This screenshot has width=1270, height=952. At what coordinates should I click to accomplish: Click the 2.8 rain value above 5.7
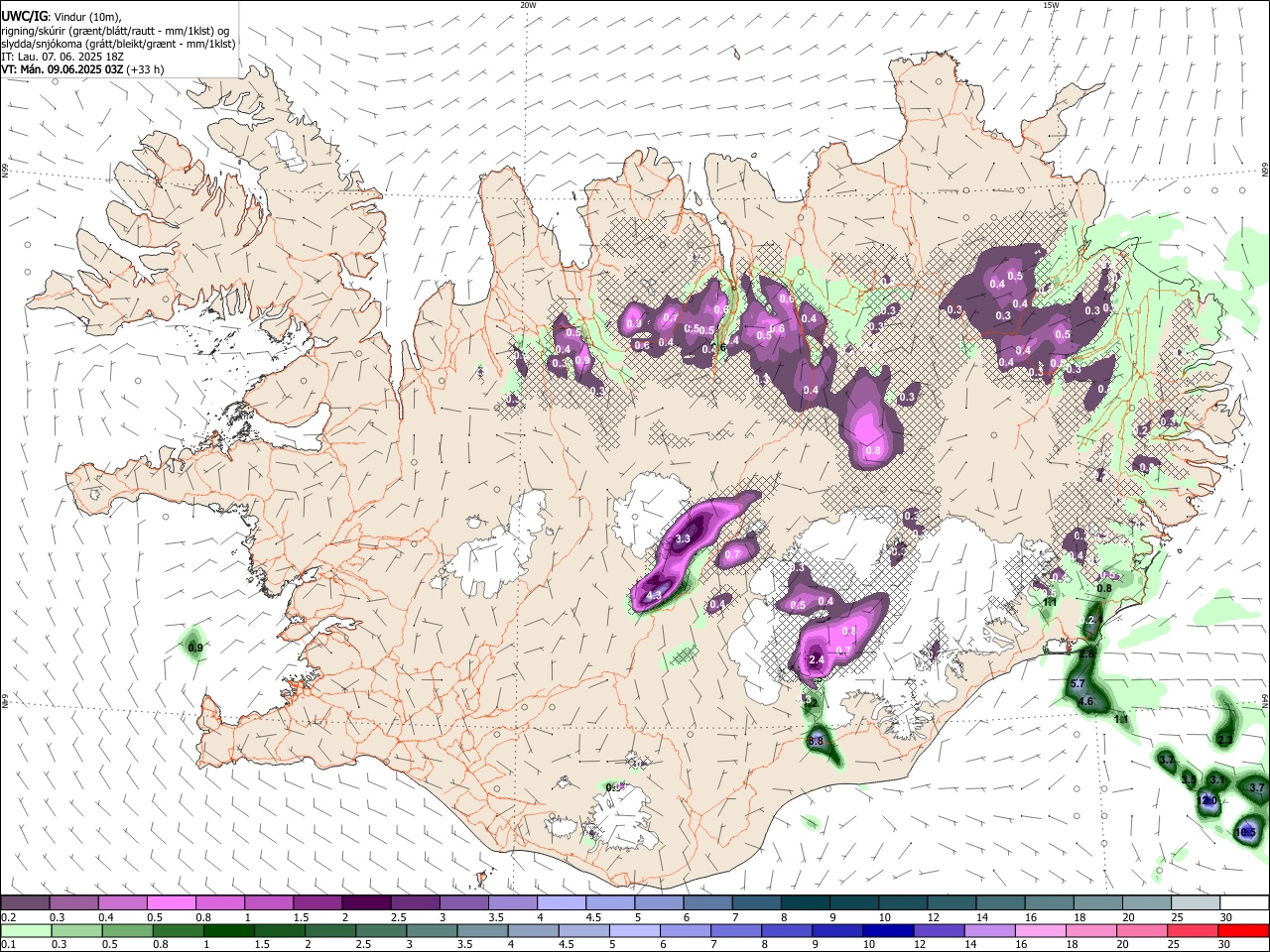tap(1086, 654)
